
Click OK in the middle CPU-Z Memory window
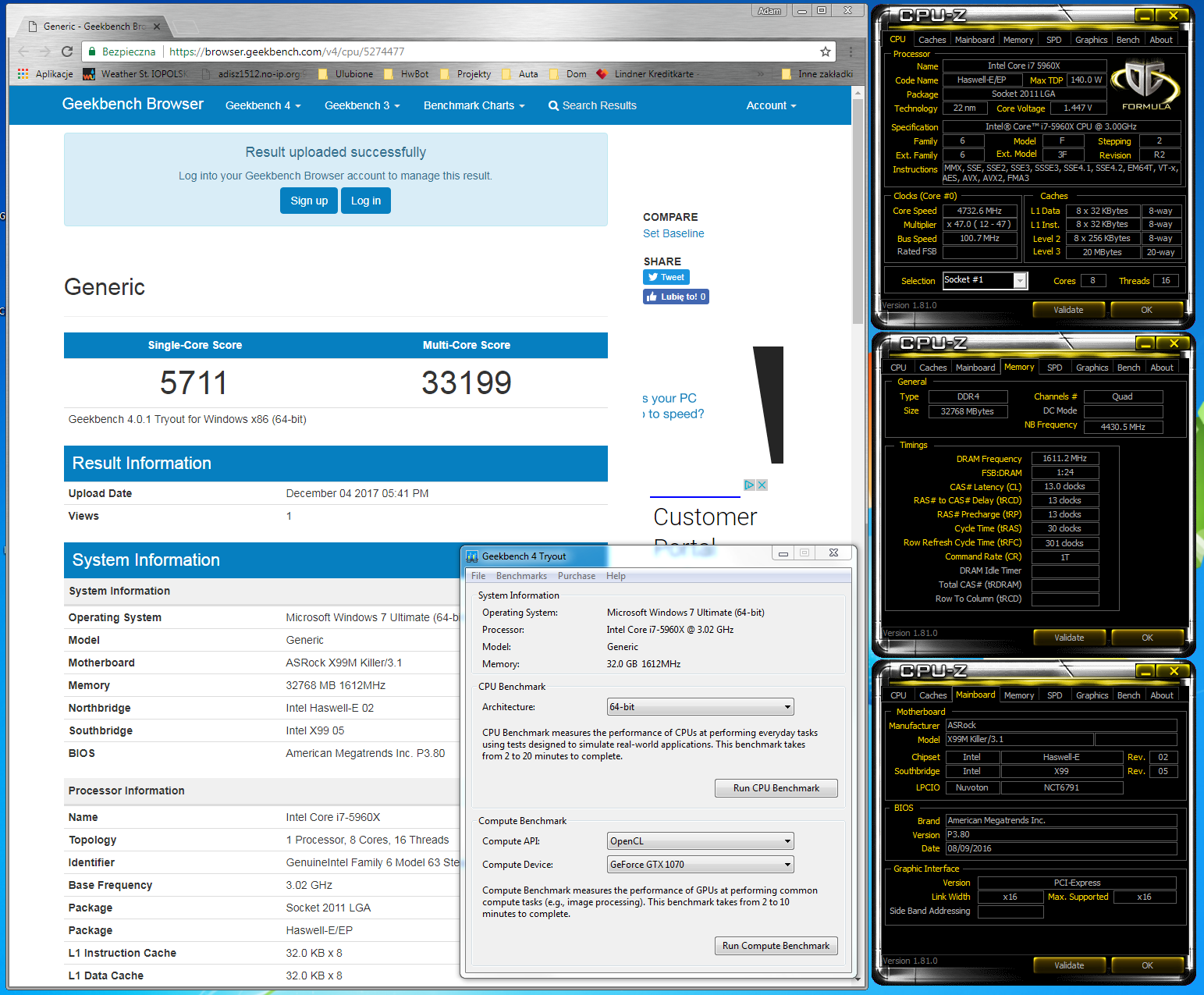point(1147,638)
